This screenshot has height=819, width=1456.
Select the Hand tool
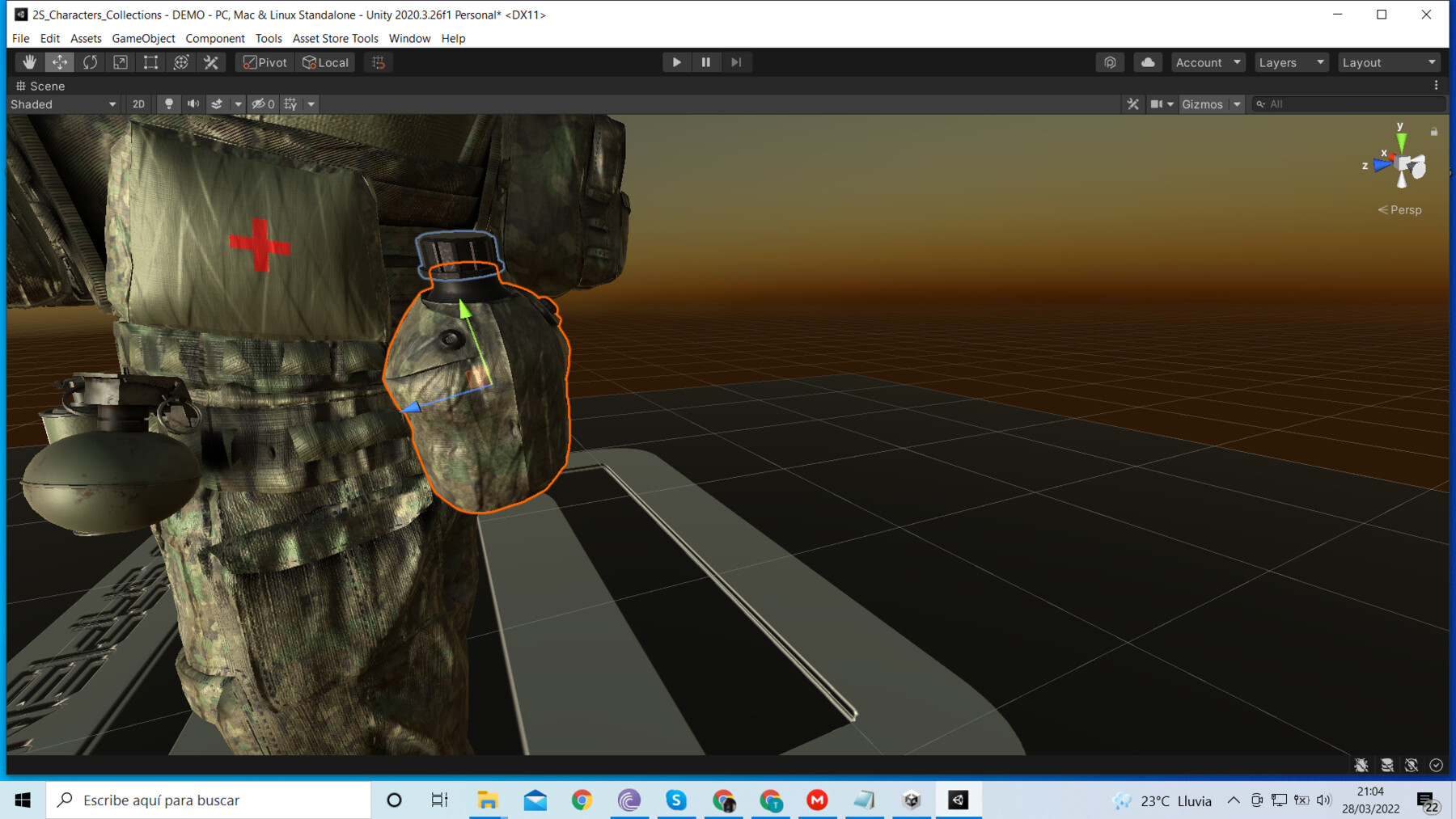pos(29,62)
